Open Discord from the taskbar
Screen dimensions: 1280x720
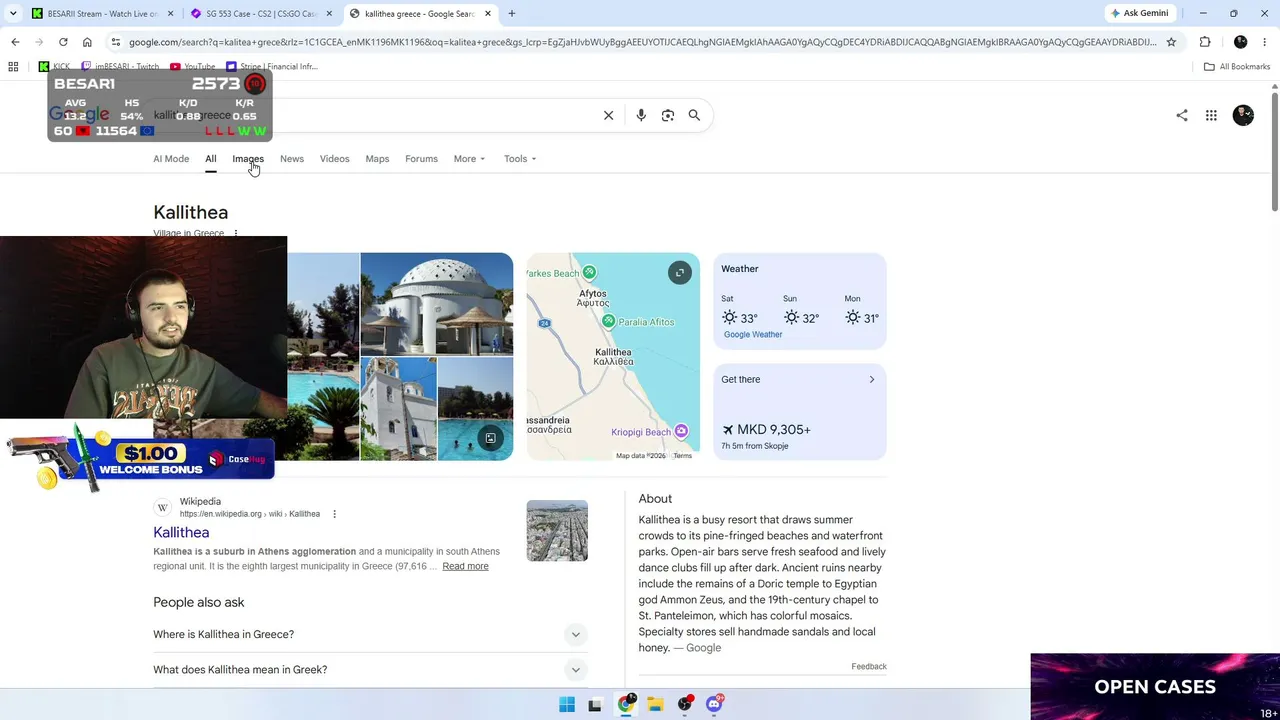click(714, 704)
